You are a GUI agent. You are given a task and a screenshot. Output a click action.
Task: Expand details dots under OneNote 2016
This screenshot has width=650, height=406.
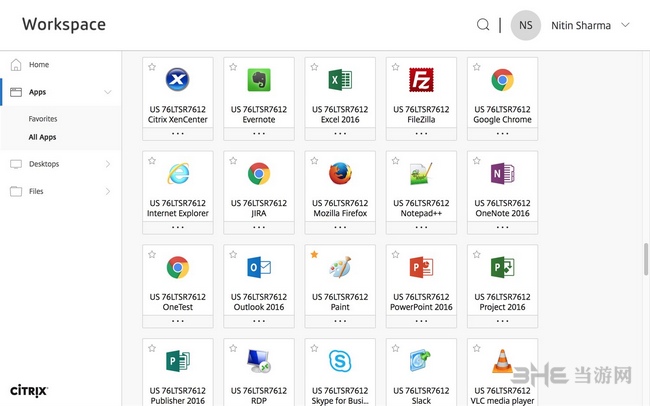(x=502, y=227)
